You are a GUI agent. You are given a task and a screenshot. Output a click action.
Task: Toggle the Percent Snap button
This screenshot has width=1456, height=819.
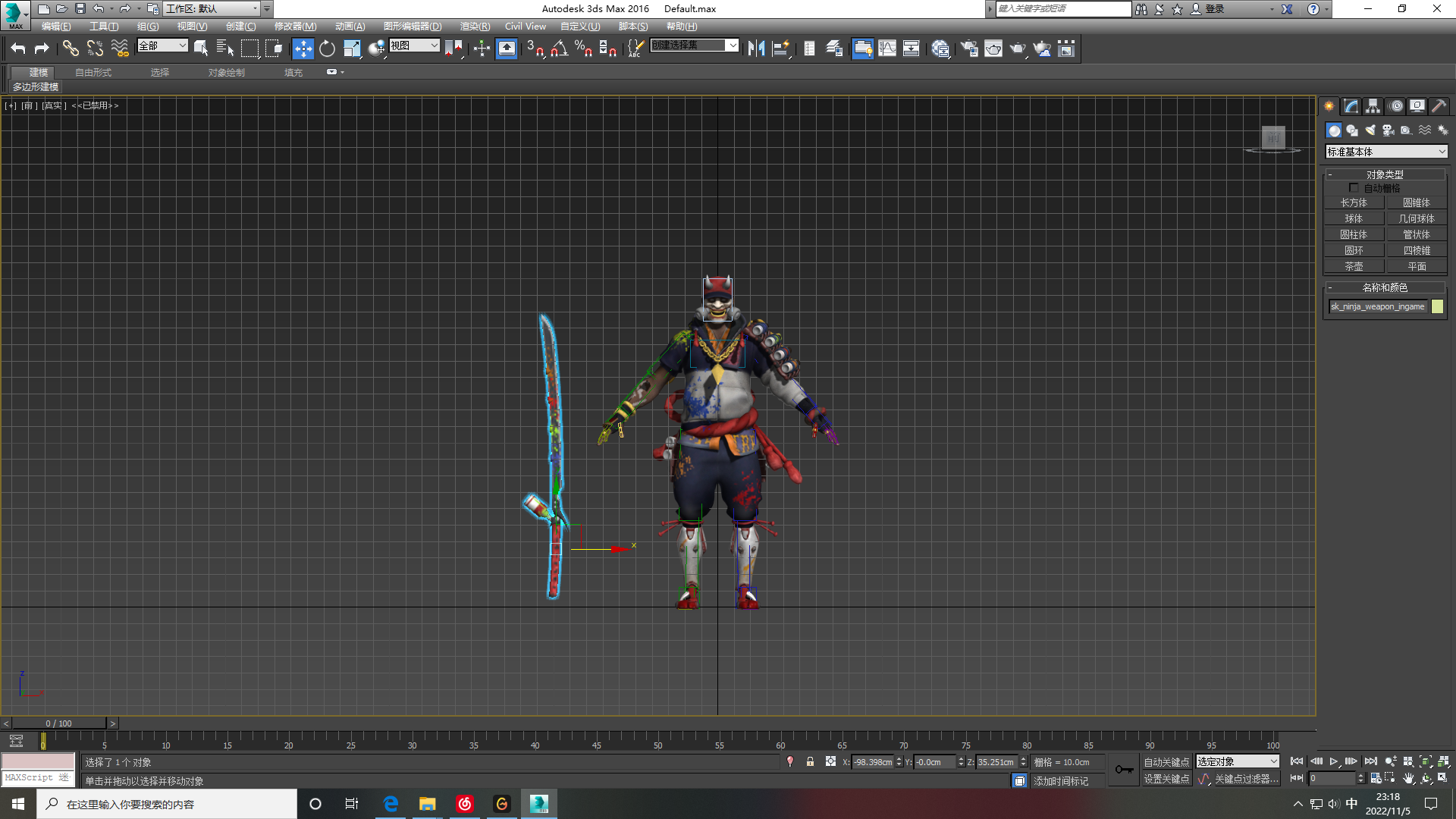[x=584, y=49]
